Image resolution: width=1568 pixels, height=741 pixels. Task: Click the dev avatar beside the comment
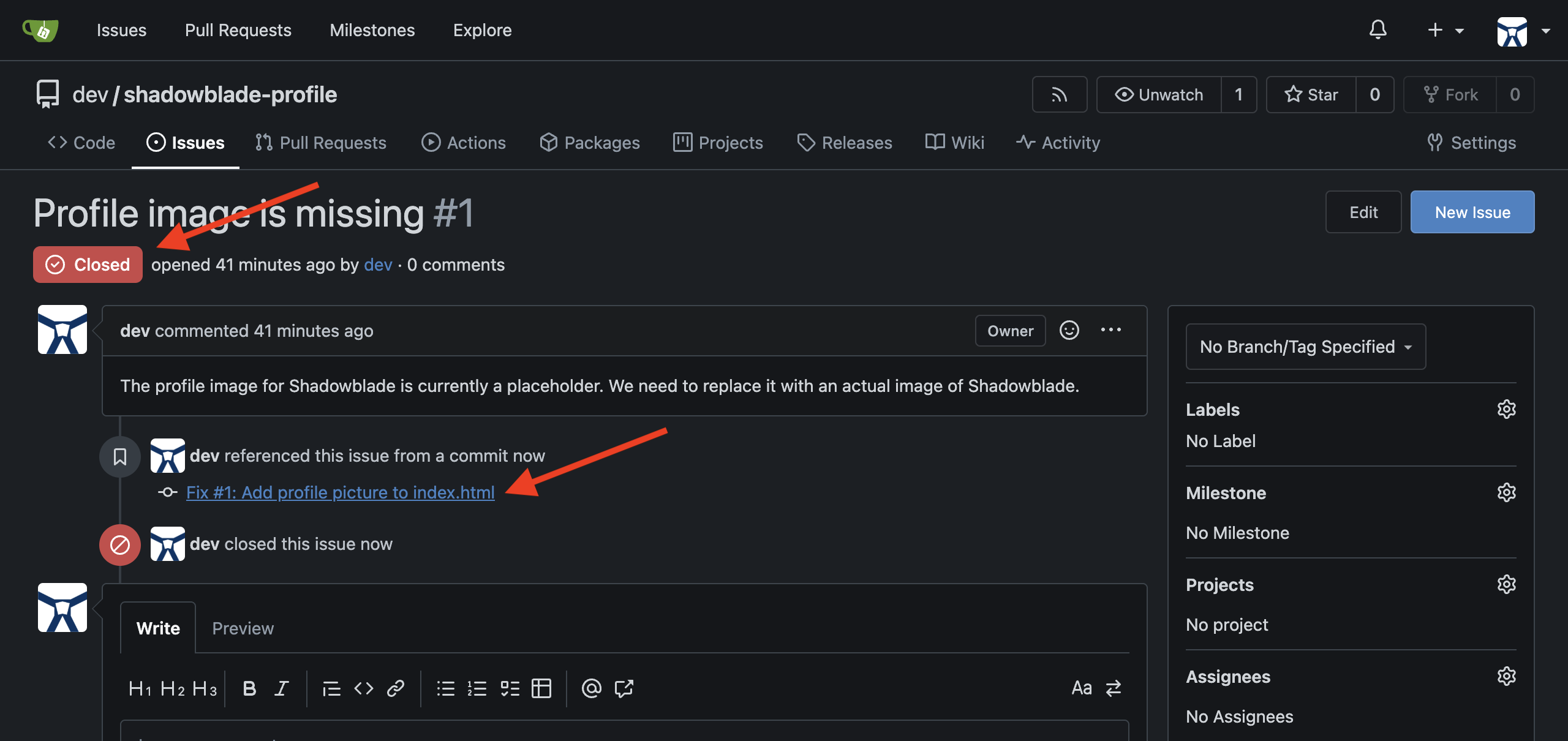click(62, 329)
